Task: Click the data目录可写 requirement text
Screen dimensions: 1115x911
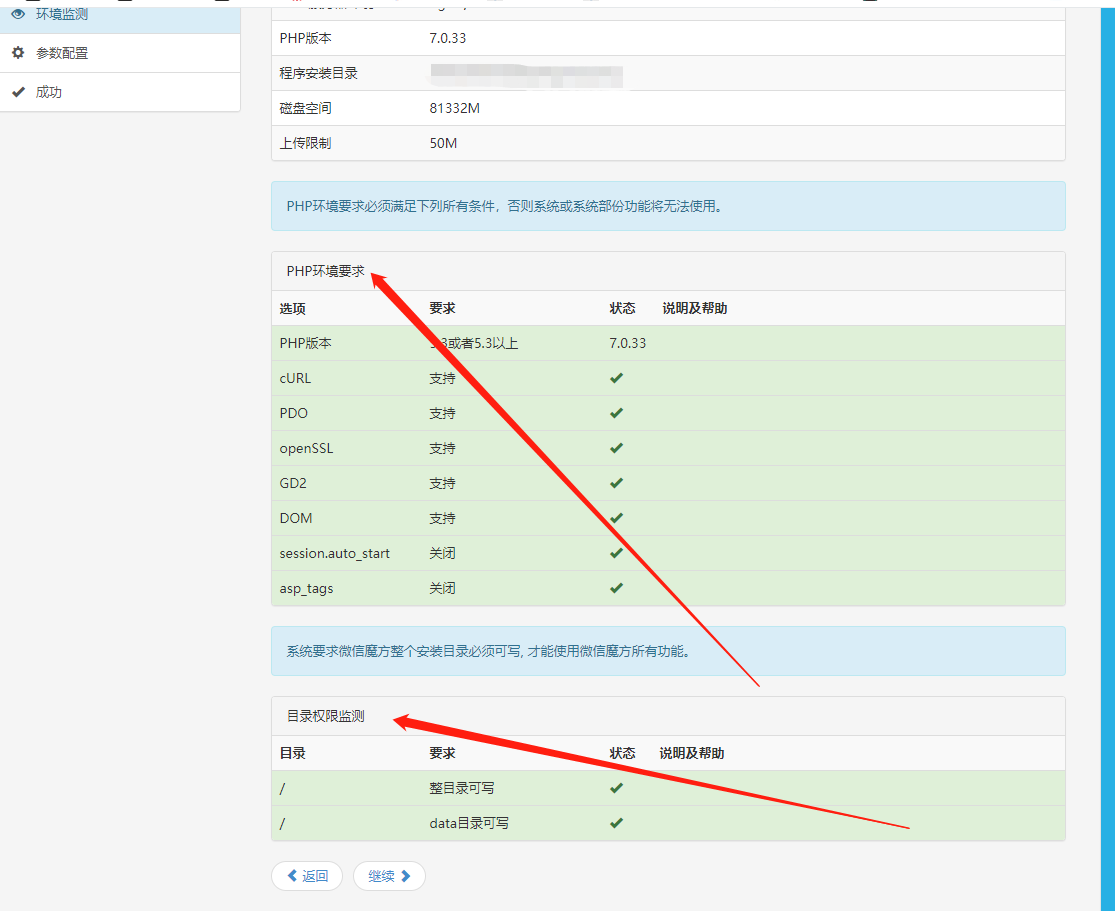Action: [469, 823]
